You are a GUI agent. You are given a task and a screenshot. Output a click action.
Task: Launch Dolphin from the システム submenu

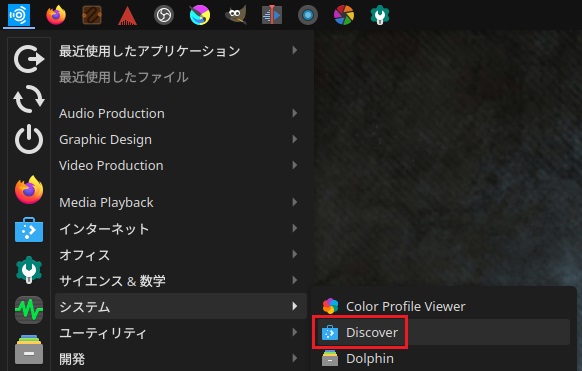444,358
